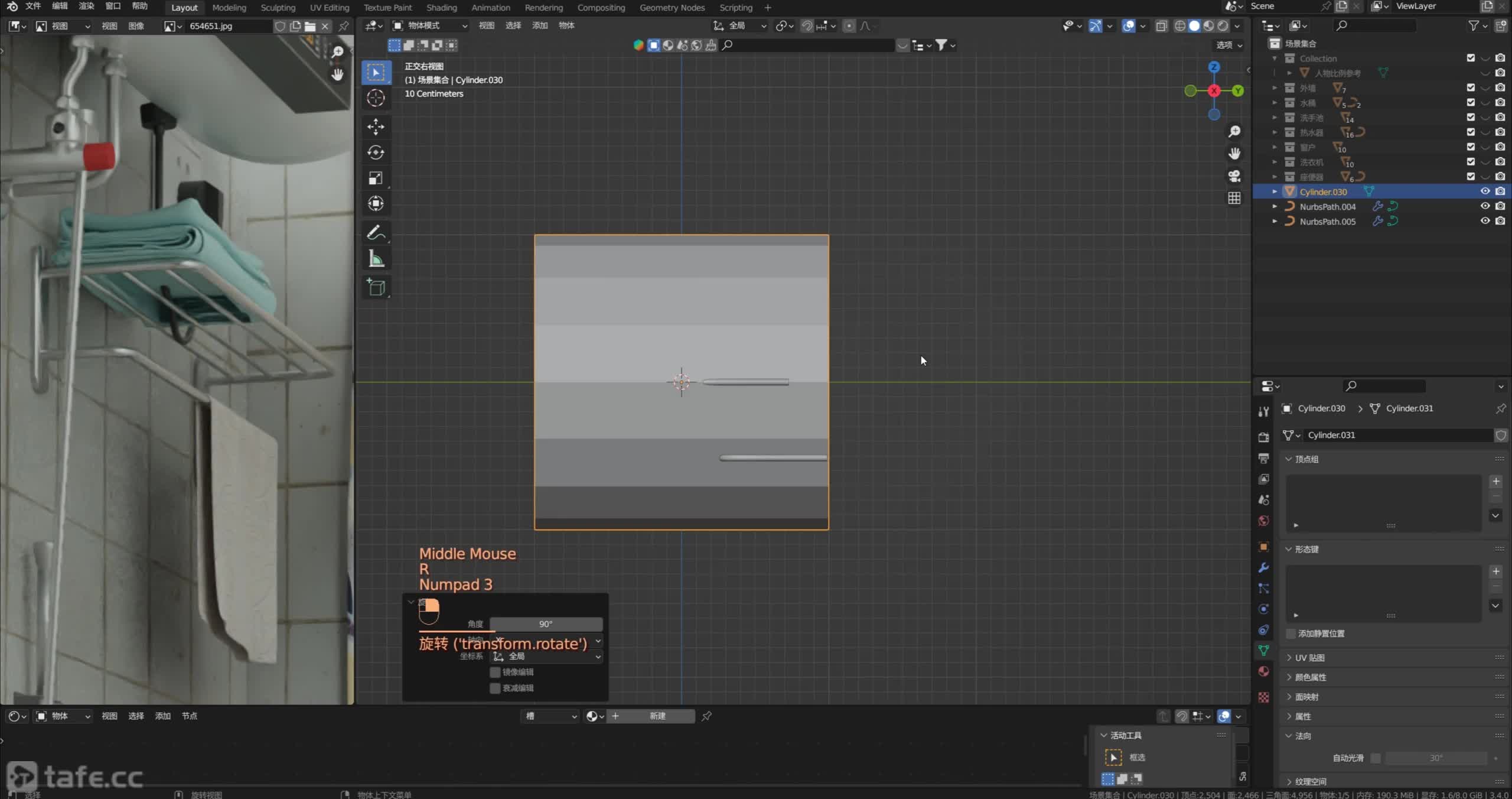Click the viewport zoom magnifier icon

[x=1234, y=131]
